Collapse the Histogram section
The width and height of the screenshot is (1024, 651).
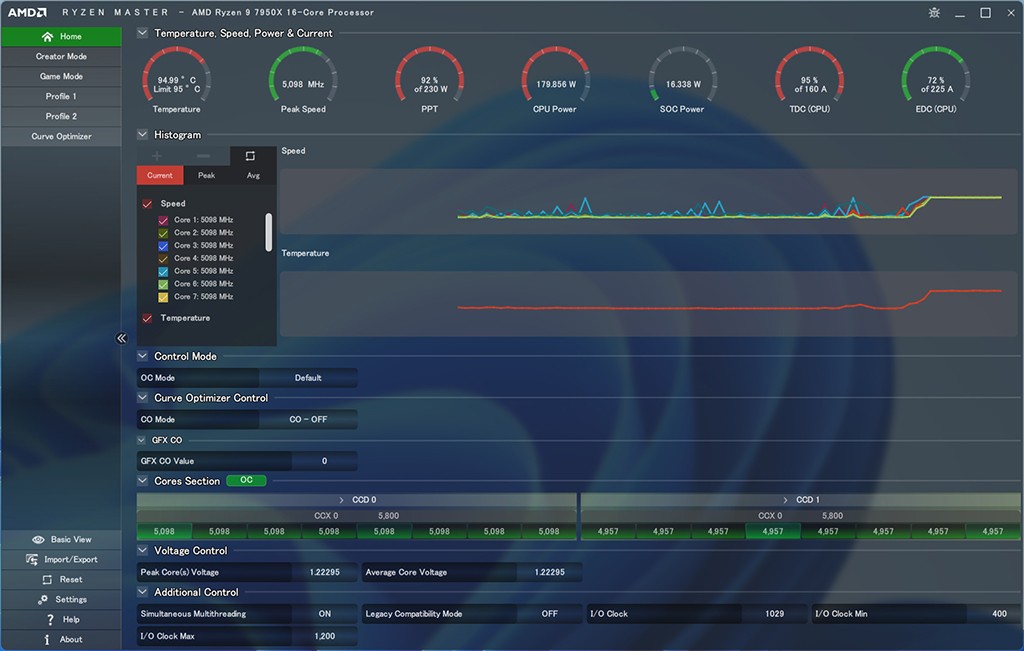142,135
